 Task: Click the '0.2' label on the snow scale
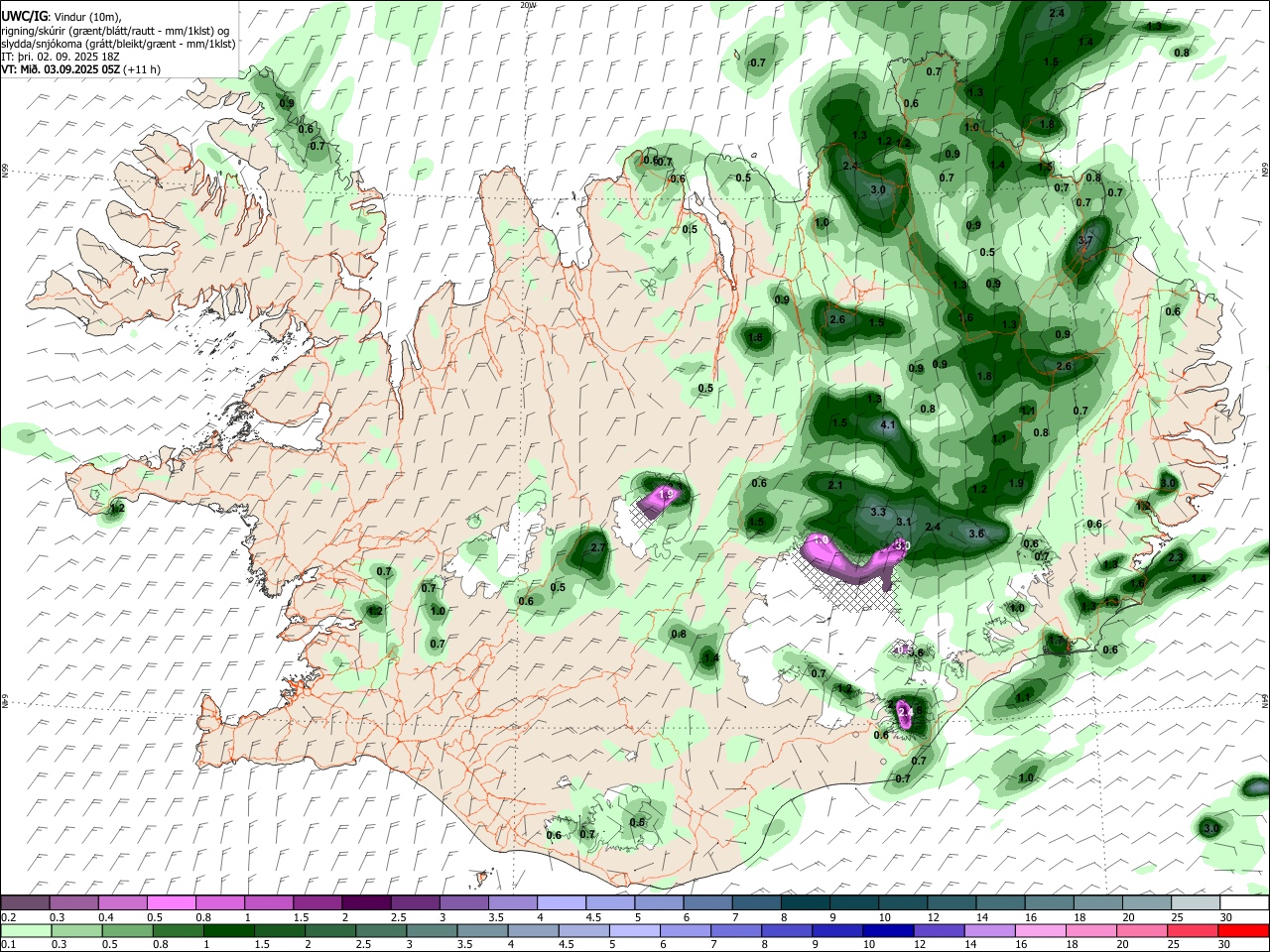pyautogui.click(x=8, y=917)
